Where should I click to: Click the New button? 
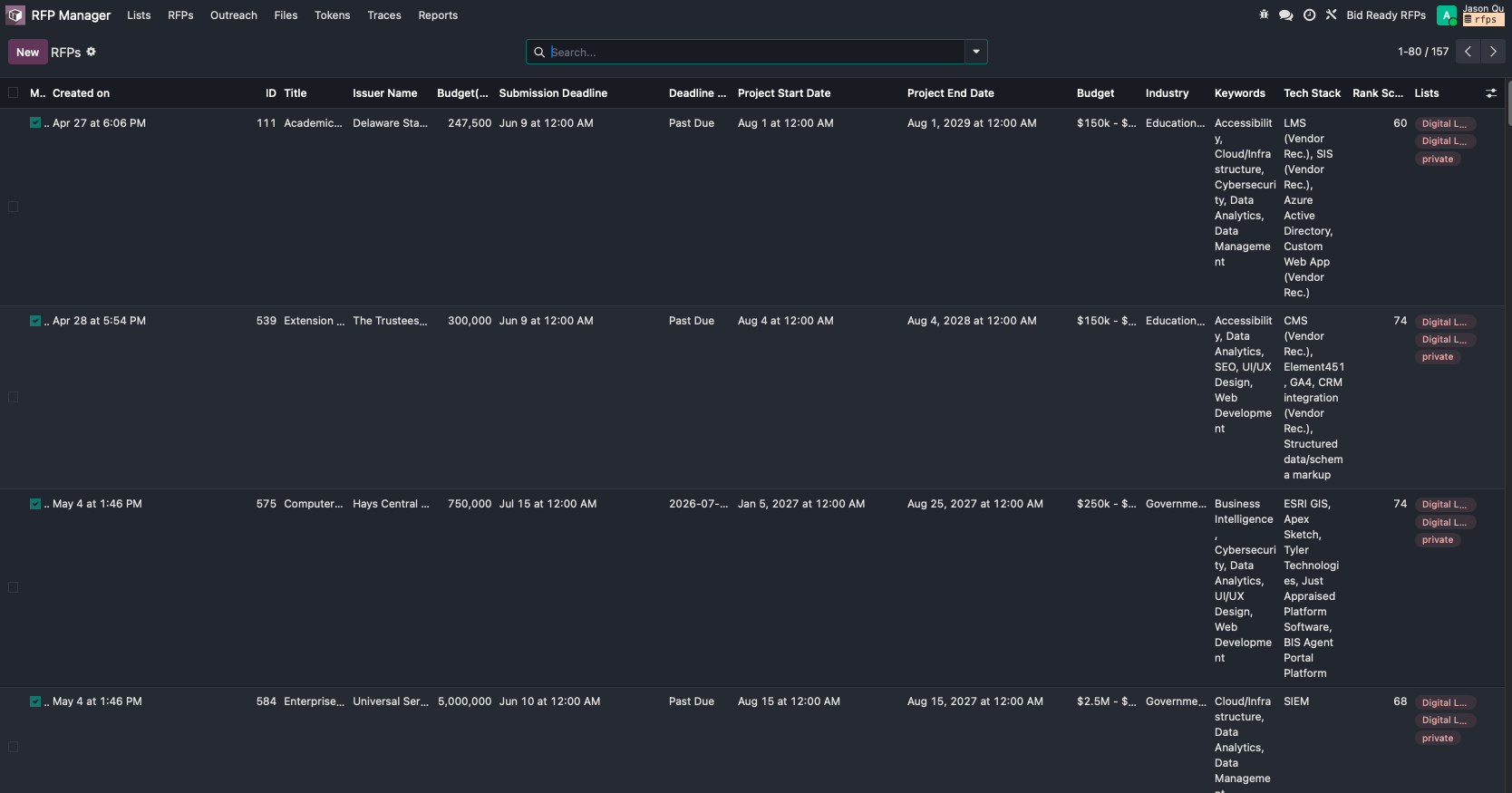point(27,52)
